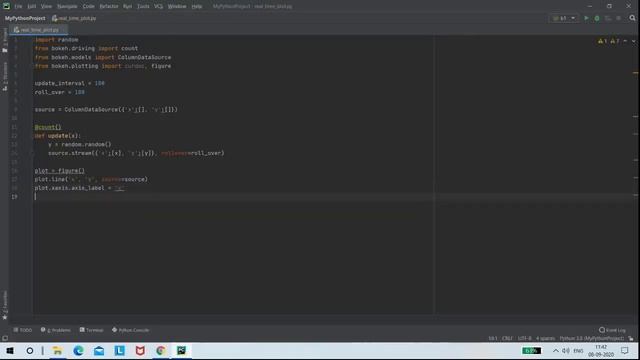
Task: Toggle tool window bars icon at bottom-left
Action: coord(5,338)
